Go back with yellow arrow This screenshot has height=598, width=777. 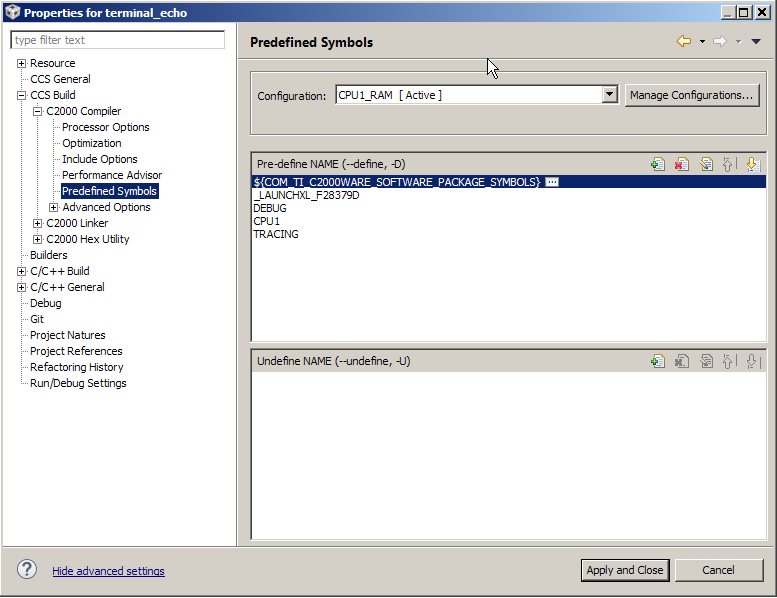coord(684,41)
